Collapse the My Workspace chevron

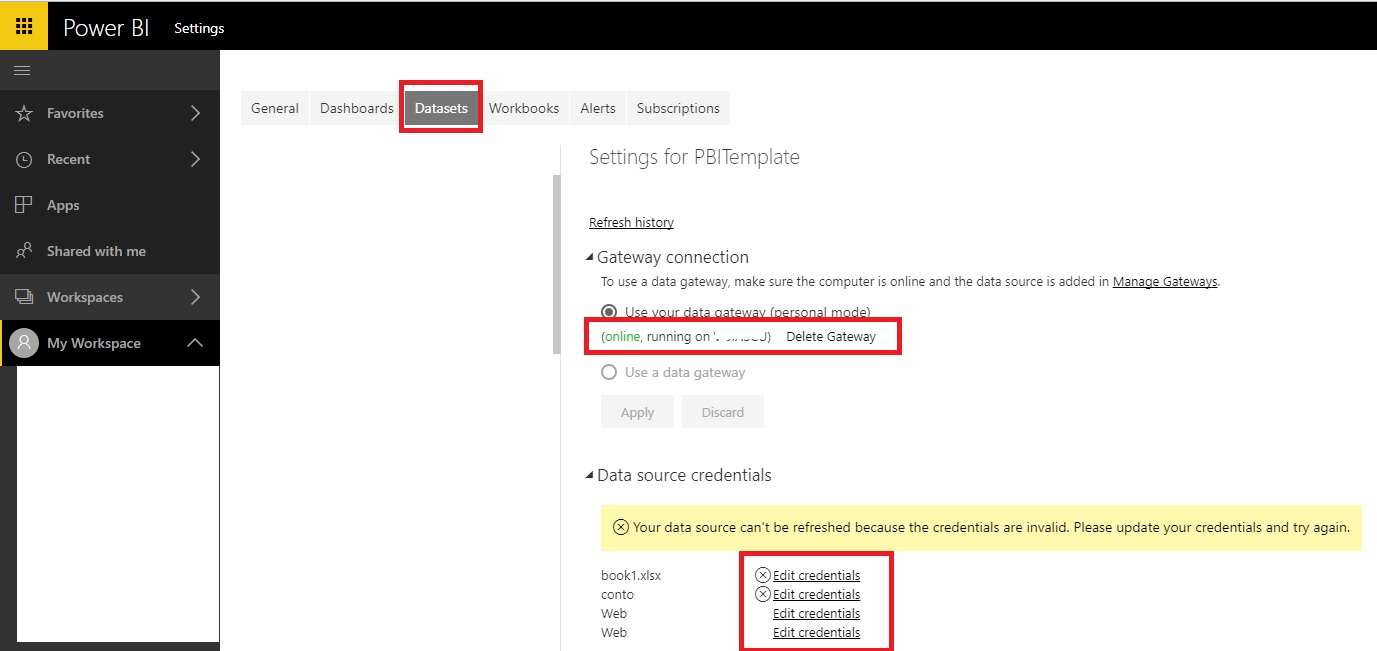click(196, 343)
